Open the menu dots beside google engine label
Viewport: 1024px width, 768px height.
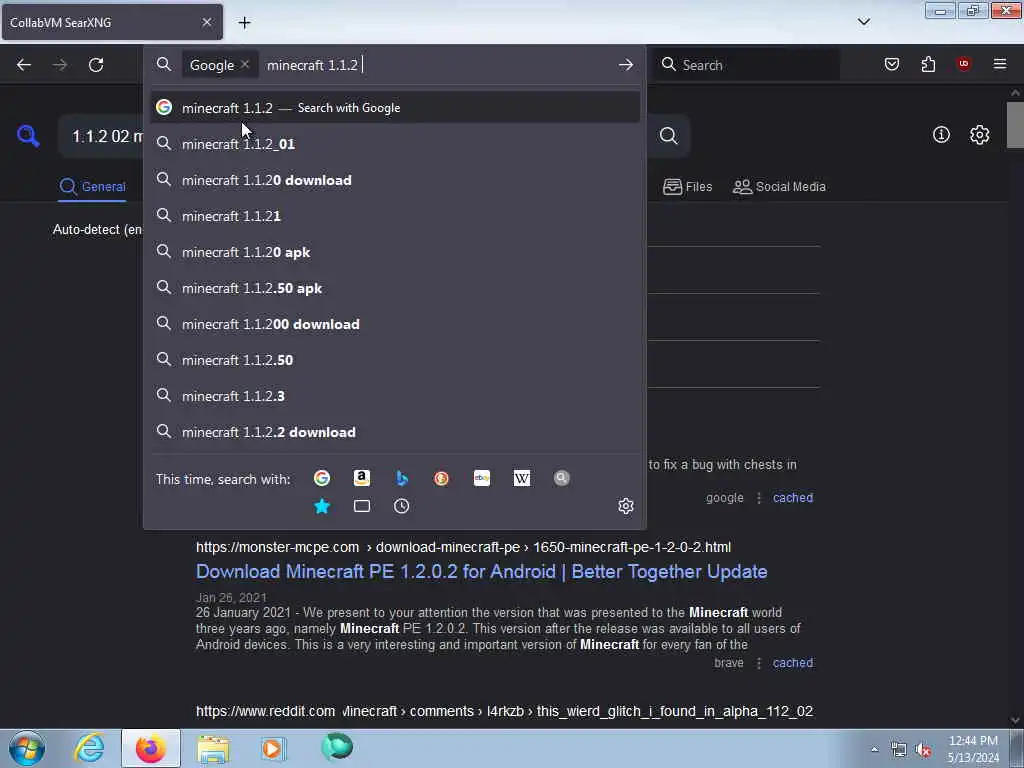758,498
